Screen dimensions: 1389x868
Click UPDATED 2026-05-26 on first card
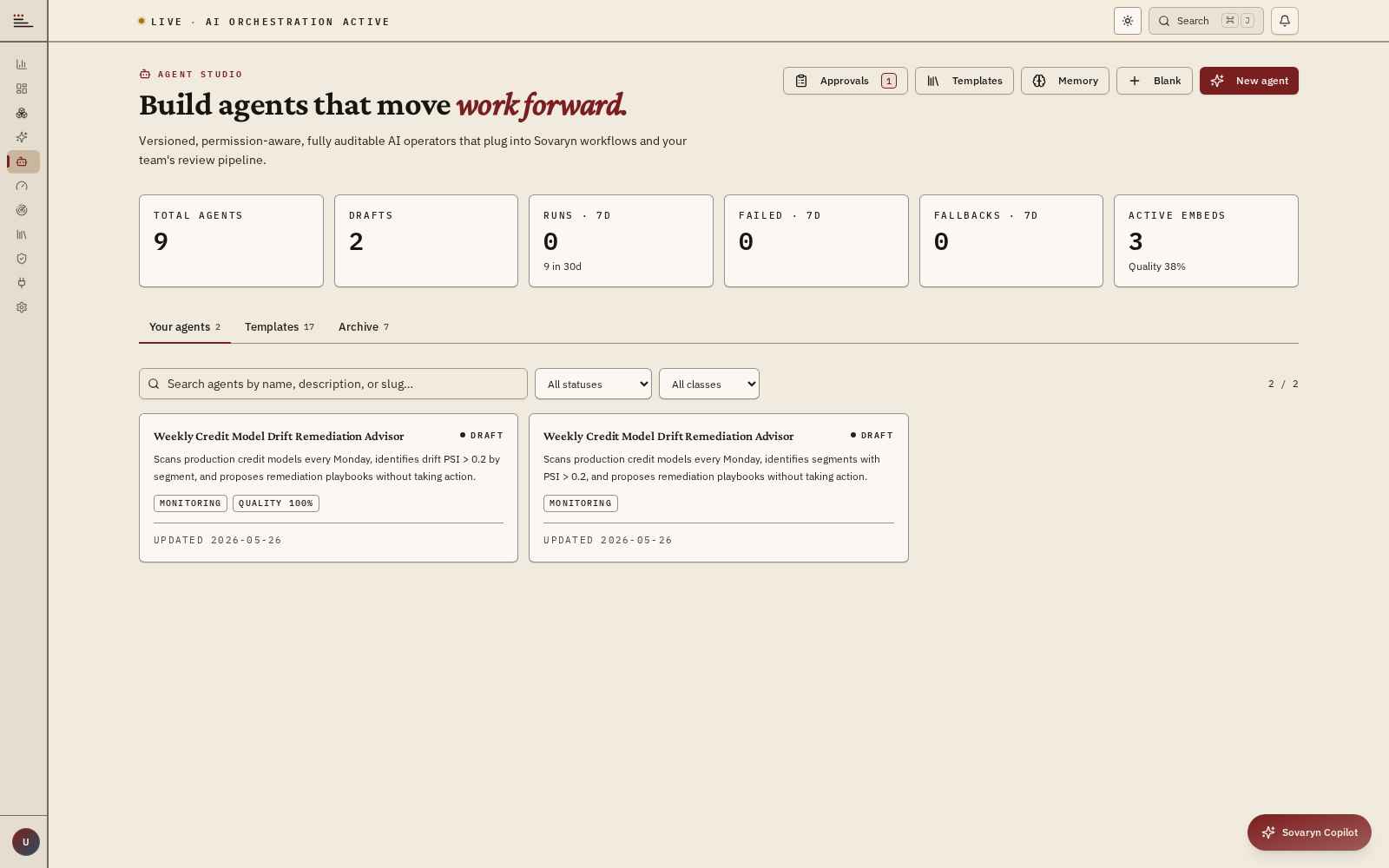218,540
